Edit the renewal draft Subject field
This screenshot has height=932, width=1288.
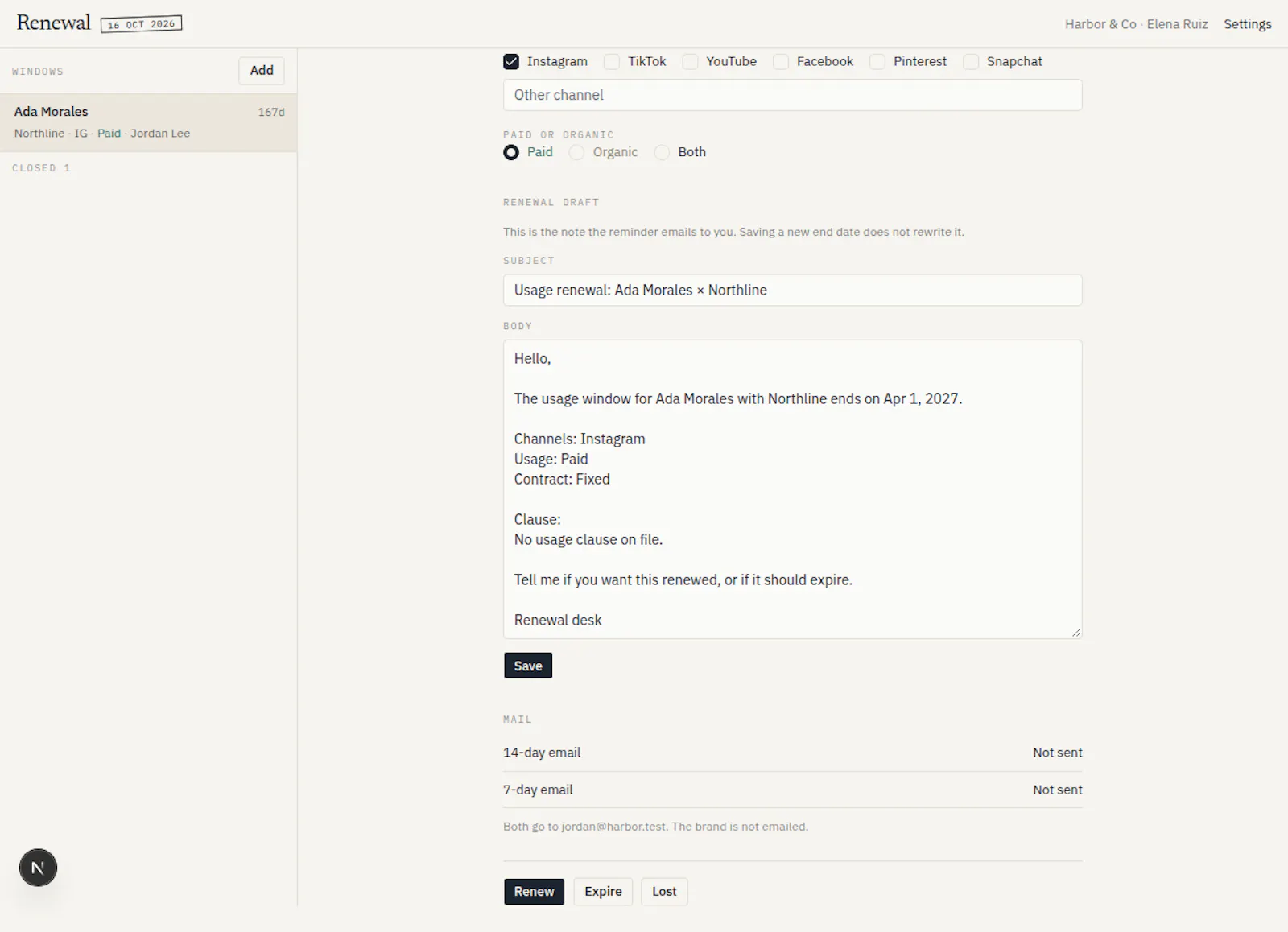coord(792,290)
